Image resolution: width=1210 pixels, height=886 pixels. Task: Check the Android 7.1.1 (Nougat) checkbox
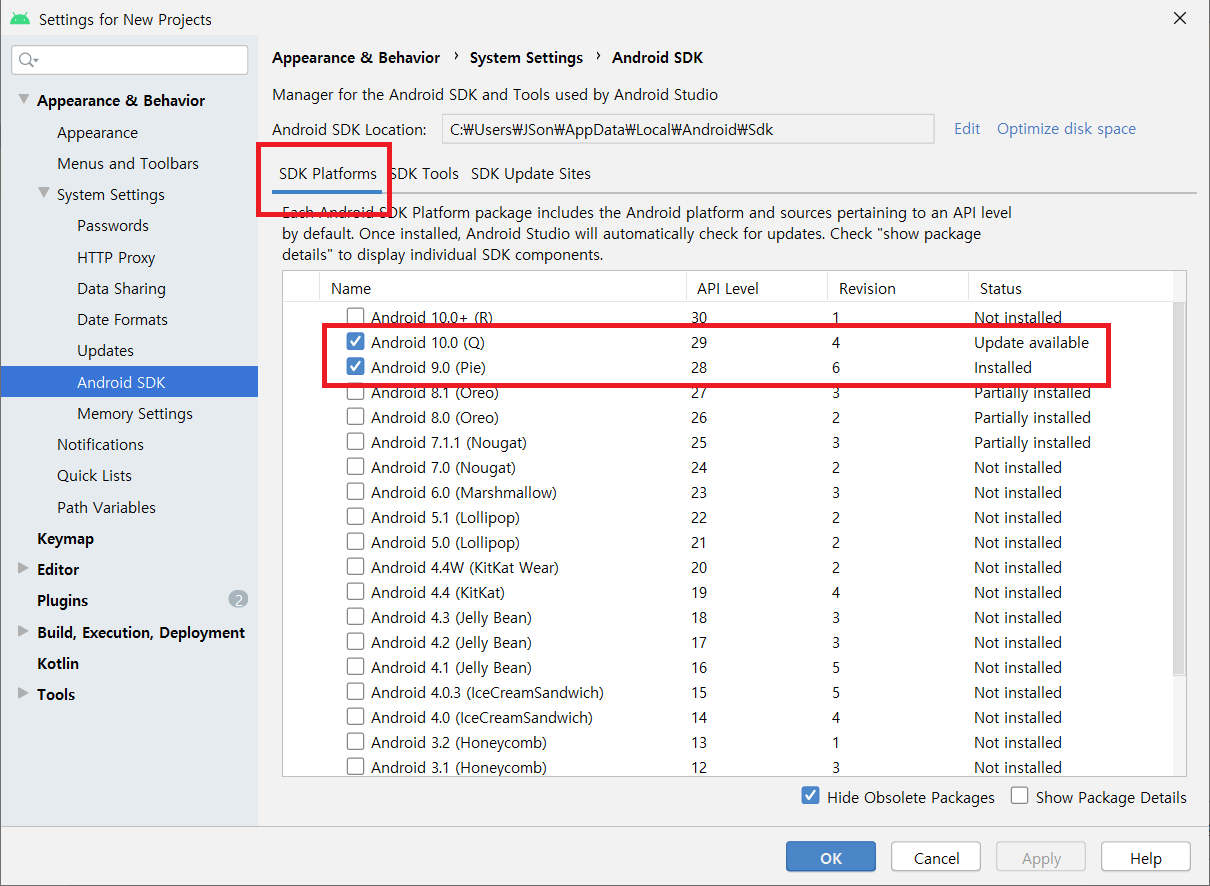click(x=355, y=442)
